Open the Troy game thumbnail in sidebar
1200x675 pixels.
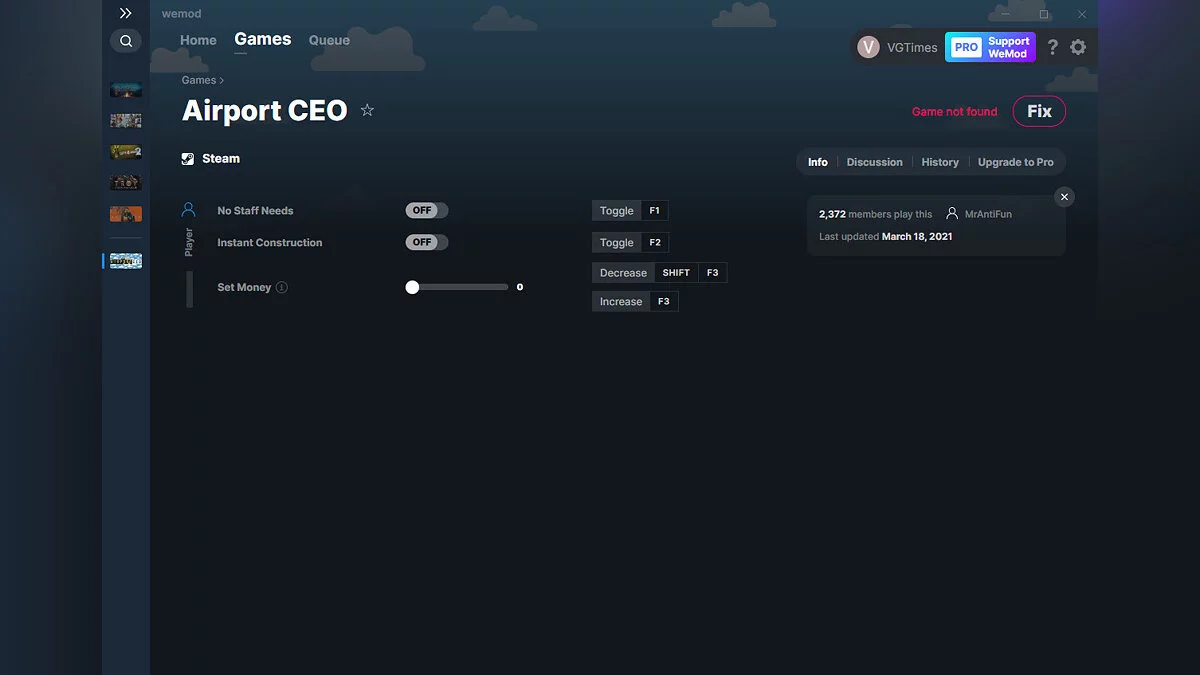(126, 183)
